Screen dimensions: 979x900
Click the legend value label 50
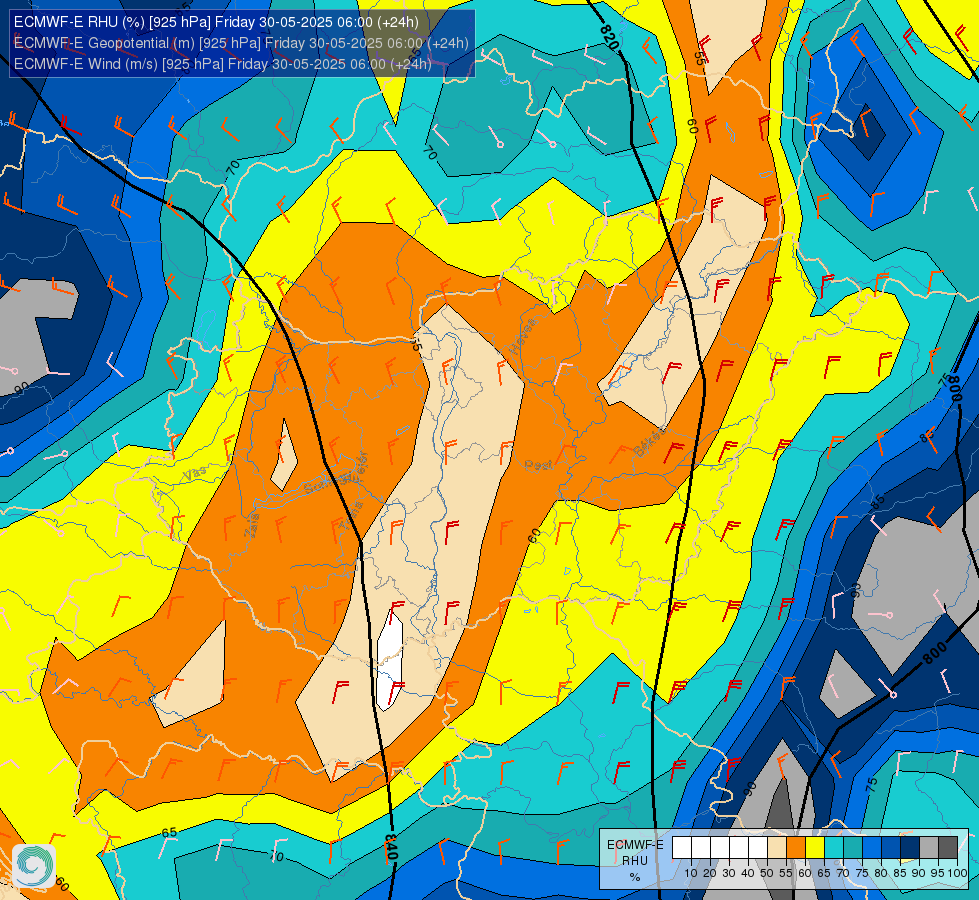(767, 873)
